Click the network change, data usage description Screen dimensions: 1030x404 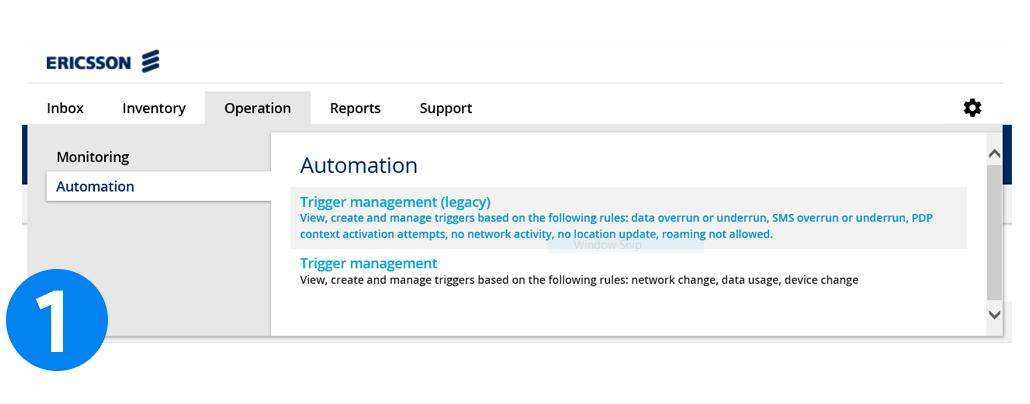pos(579,280)
